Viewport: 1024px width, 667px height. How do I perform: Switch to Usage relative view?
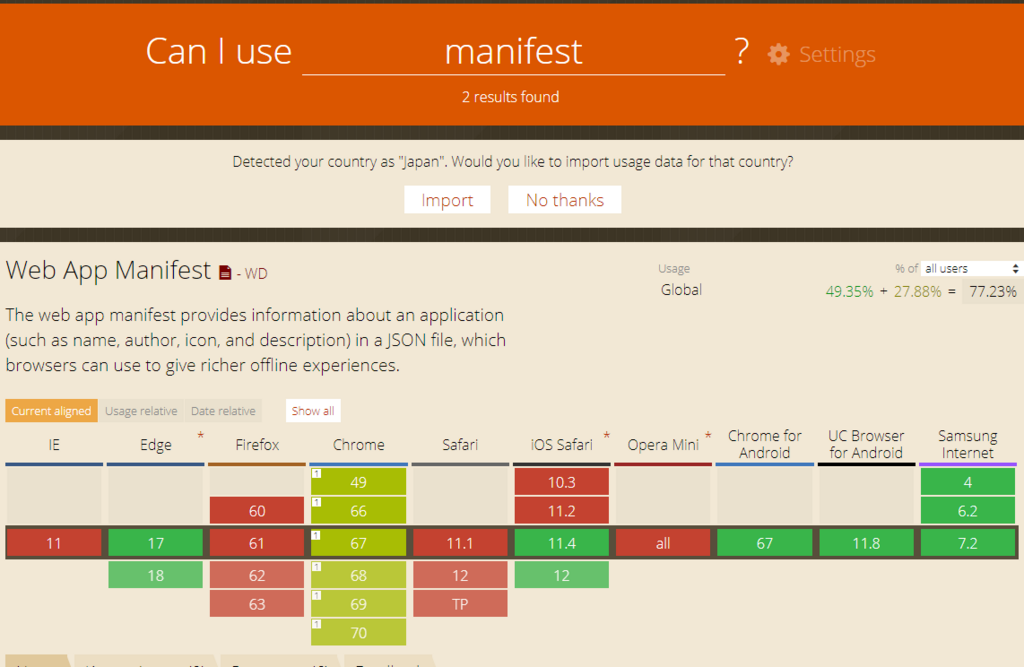(x=141, y=411)
